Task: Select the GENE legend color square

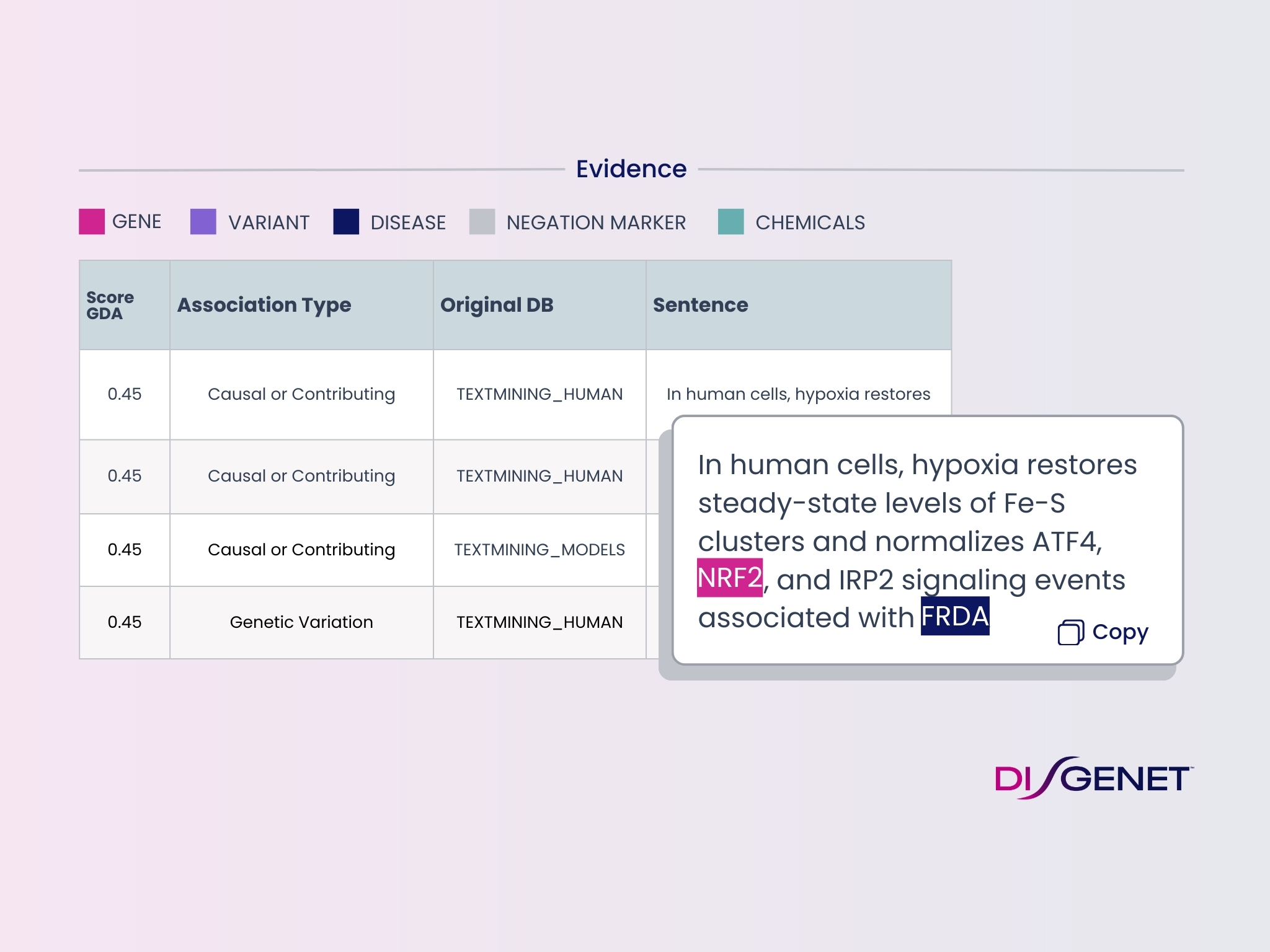Action: pyautogui.click(x=91, y=221)
